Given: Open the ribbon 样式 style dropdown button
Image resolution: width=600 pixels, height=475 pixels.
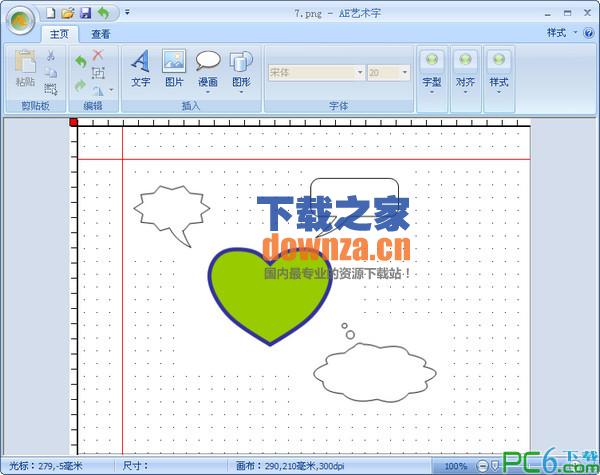Looking at the screenshot, I should click(499, 80).
